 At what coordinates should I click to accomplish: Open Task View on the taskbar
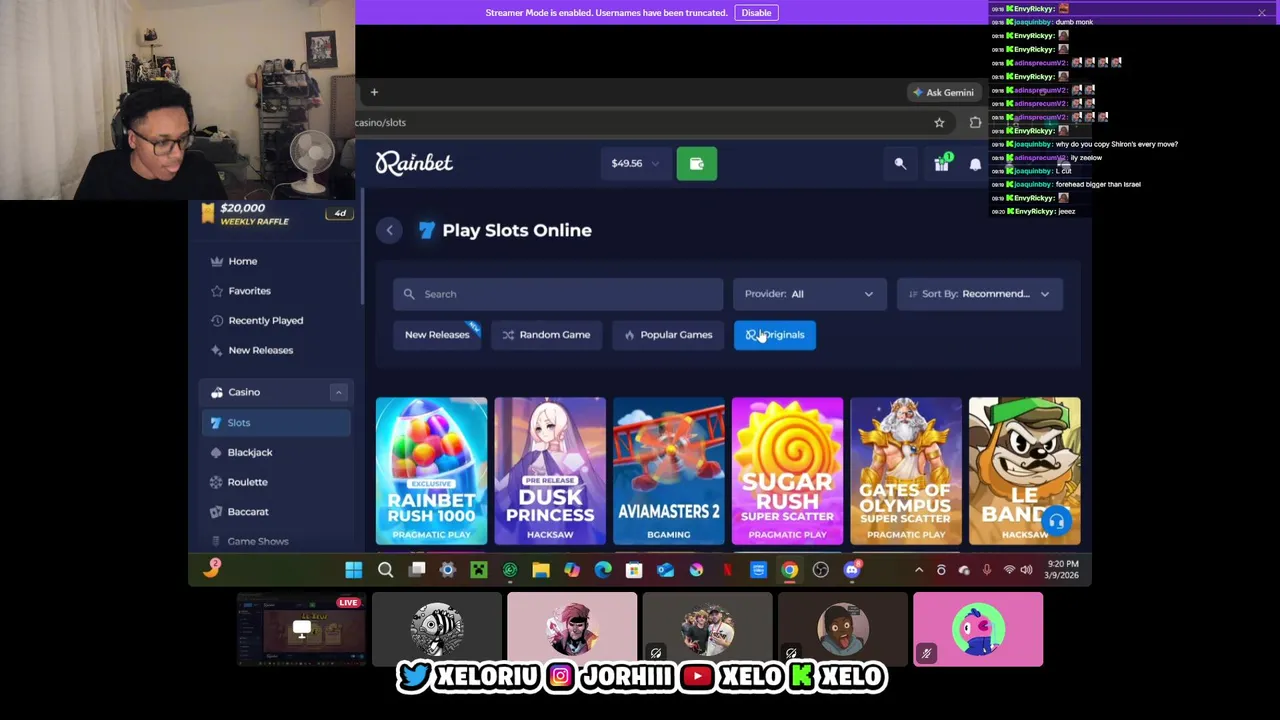click(417, 570)
